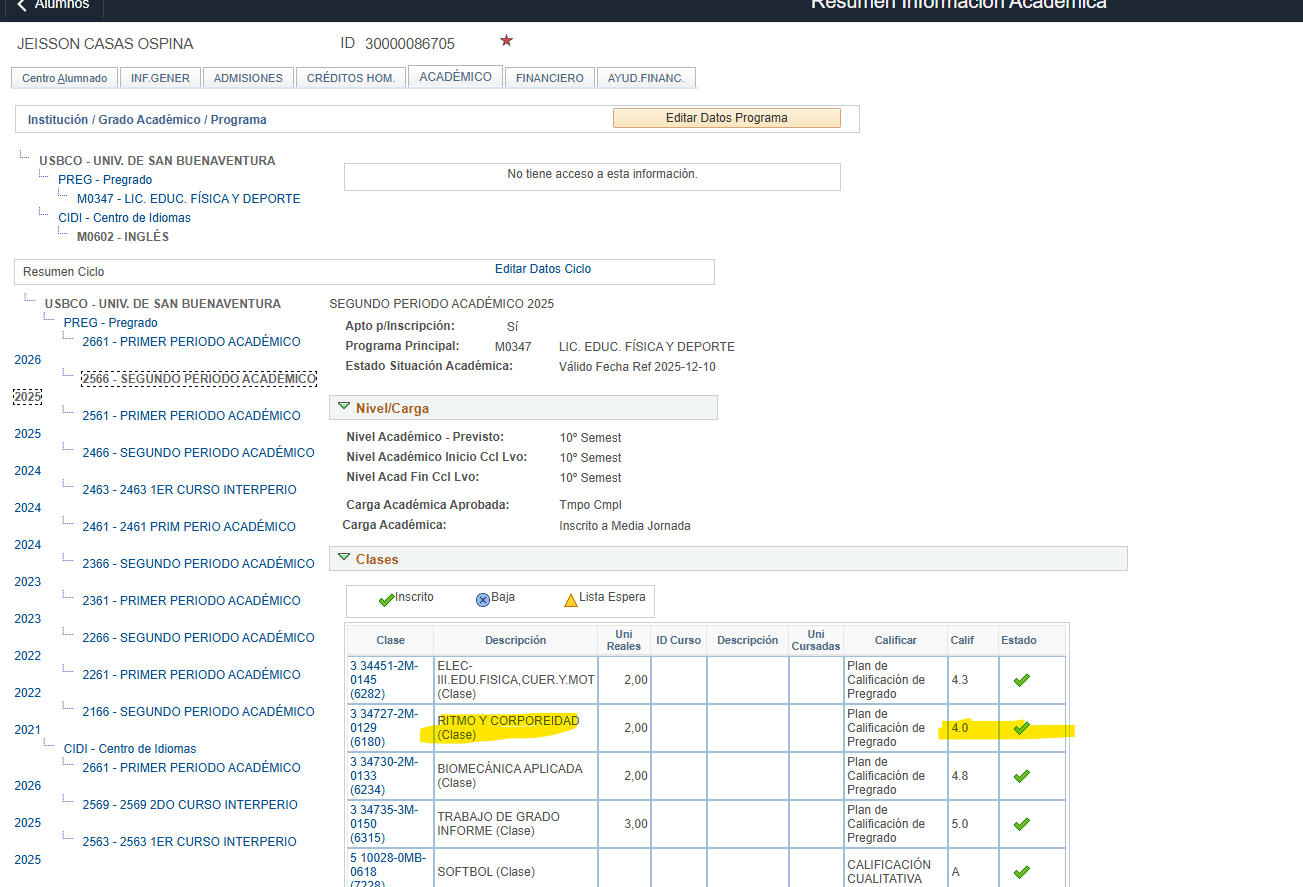This screenshot has width=1303, height=887.
Task: Open the CRÉDITOS HOM. tab
Action: [x=350, y=78]
